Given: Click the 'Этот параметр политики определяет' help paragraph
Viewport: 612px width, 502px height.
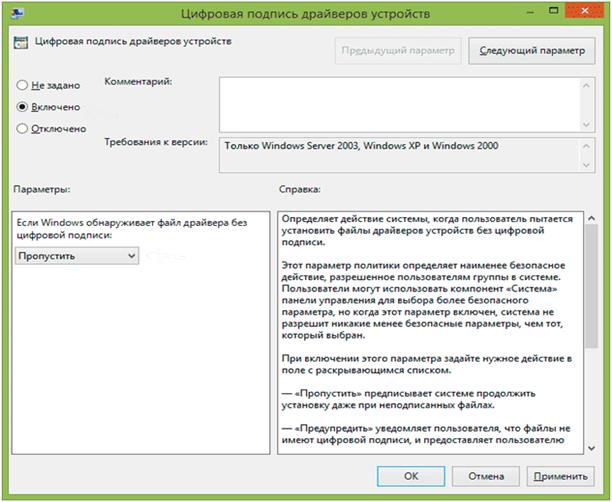Looking at the screenshot, I should click(x=423, y=300).
